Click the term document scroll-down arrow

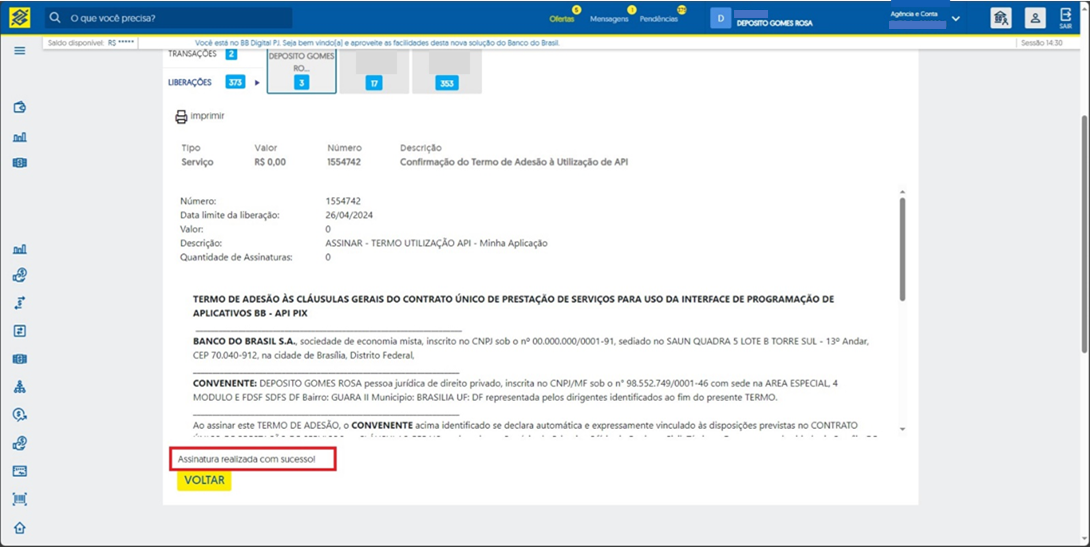coord(902,429)
